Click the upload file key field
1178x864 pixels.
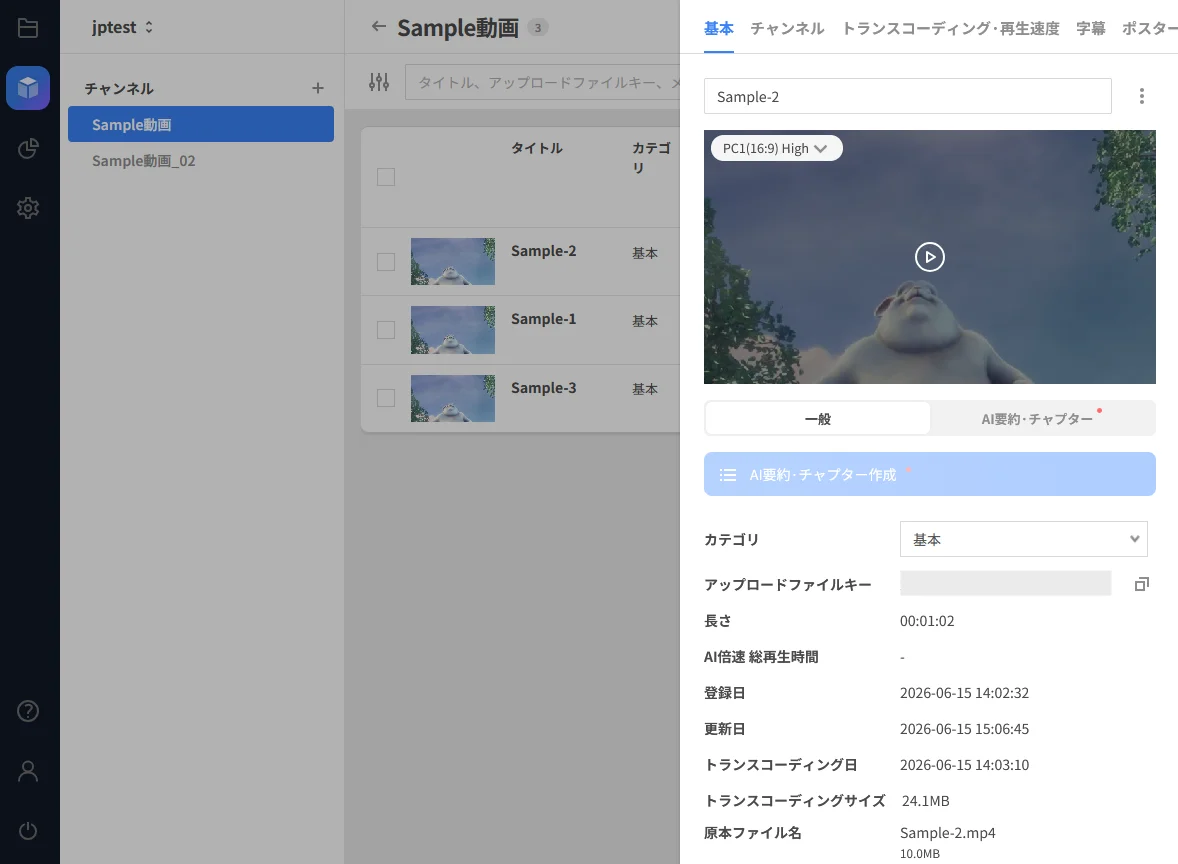1005,584
